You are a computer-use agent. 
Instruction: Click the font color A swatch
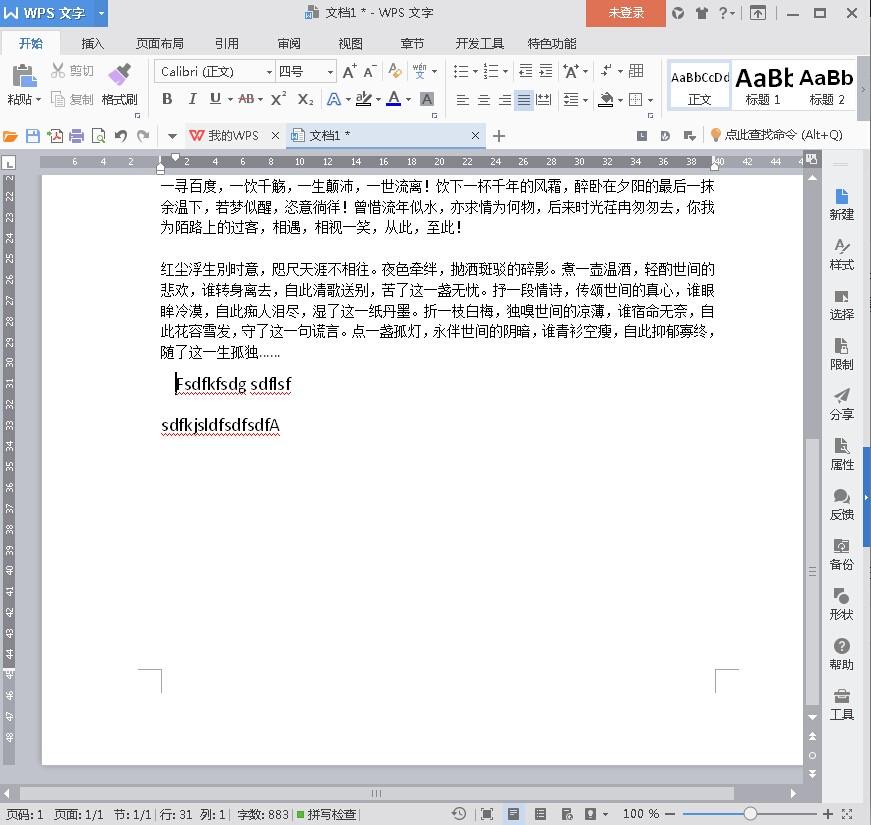pyautogui.click(x=394, y=99)
